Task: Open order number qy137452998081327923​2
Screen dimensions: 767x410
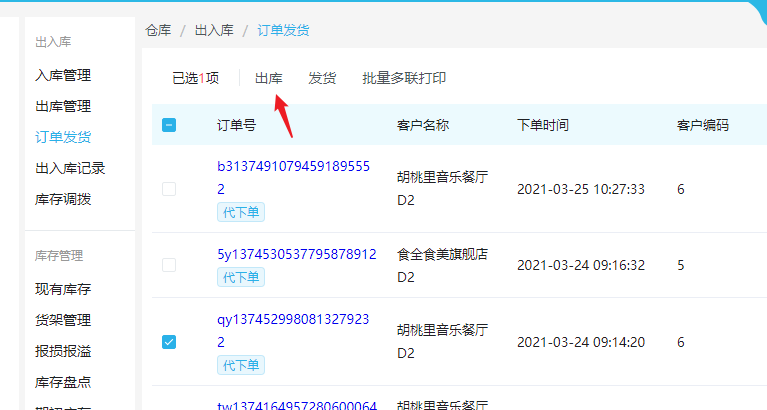Action: pos(293,331)
